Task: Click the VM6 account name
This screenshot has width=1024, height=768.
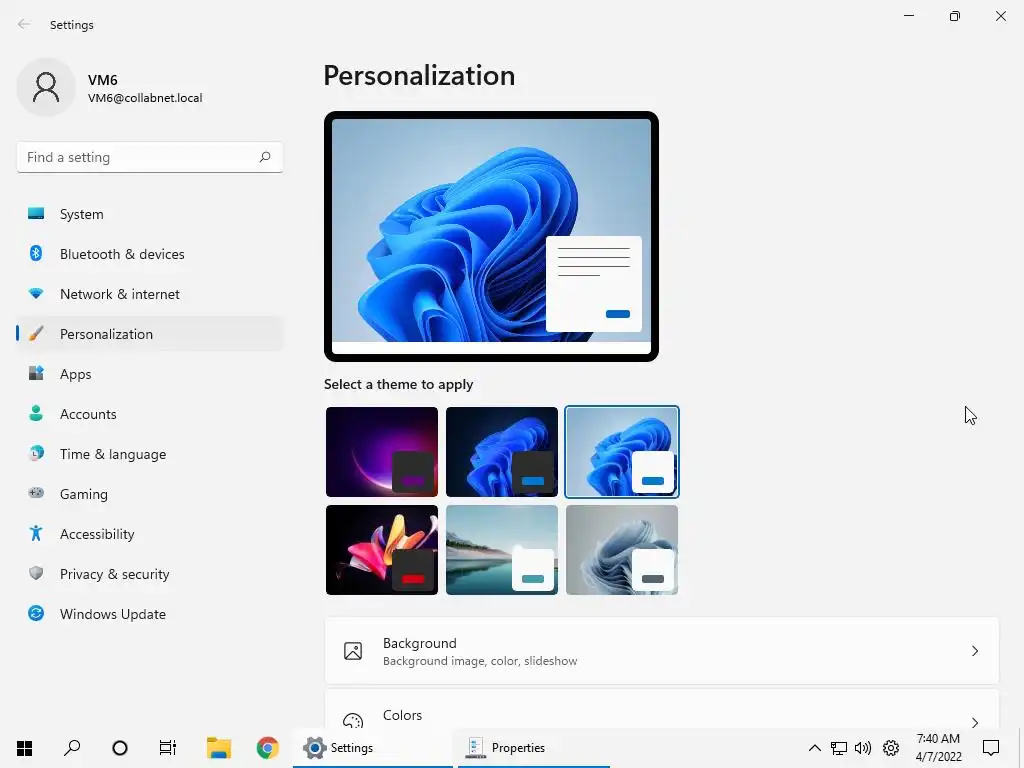Action: point(103,80)
